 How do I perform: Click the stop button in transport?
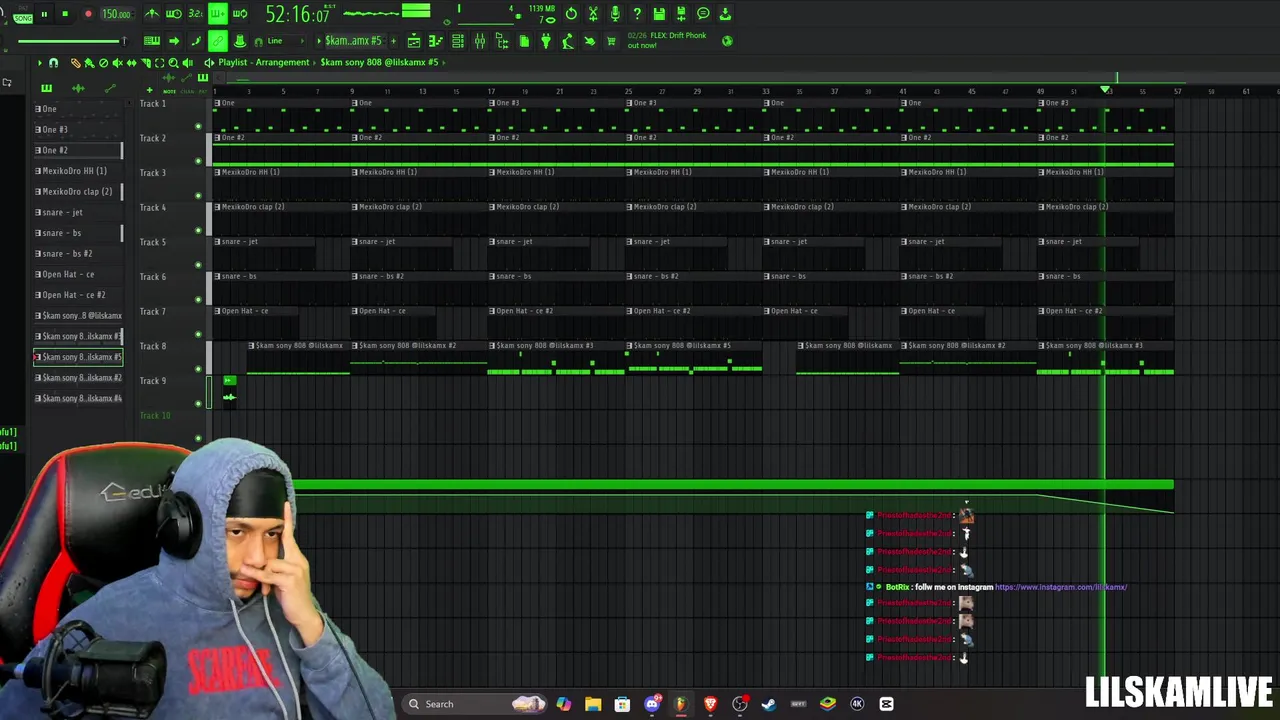(65, 14)
